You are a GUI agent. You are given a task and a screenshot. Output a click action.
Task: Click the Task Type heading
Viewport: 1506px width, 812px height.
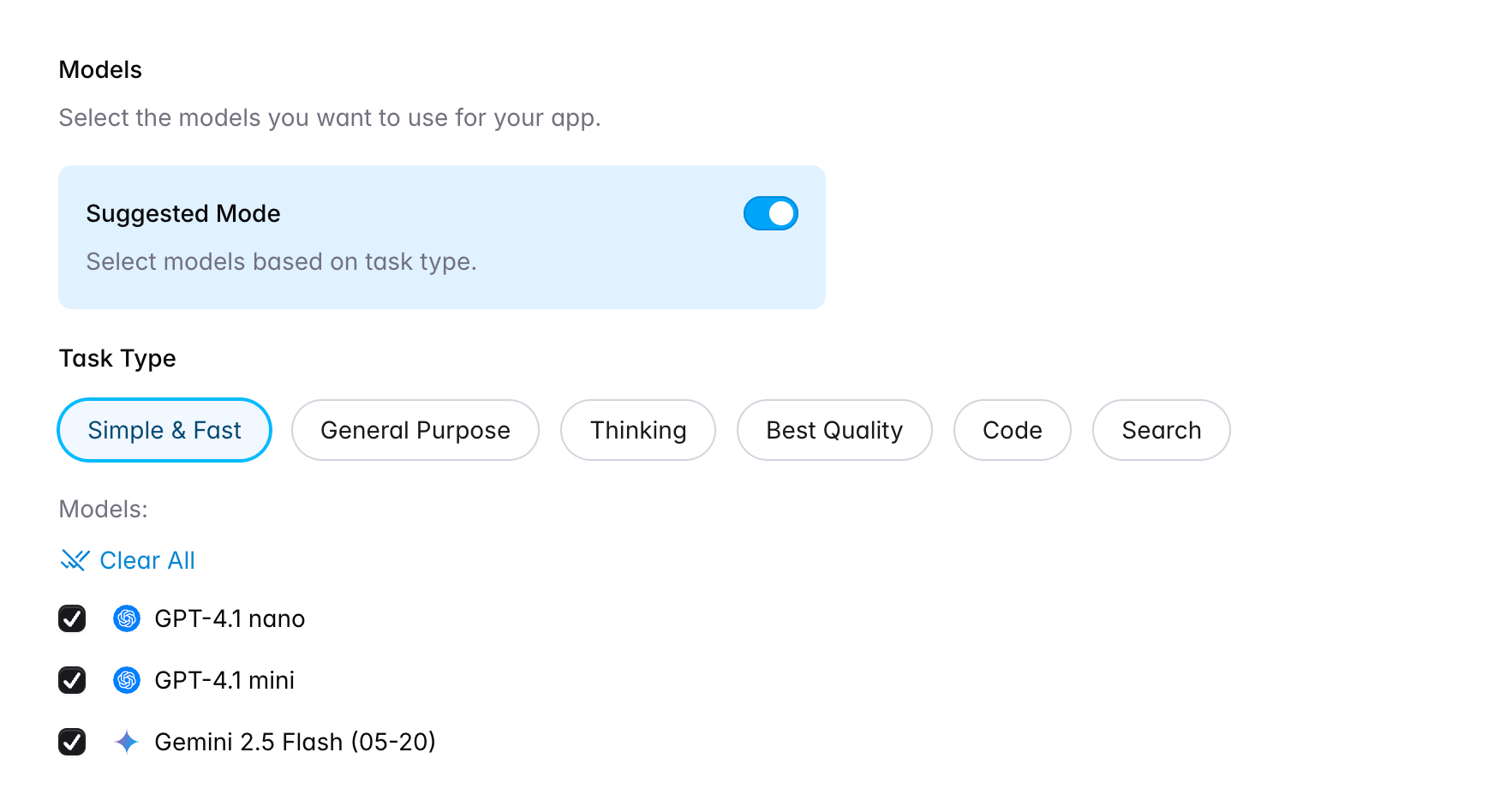coord(117,358)
